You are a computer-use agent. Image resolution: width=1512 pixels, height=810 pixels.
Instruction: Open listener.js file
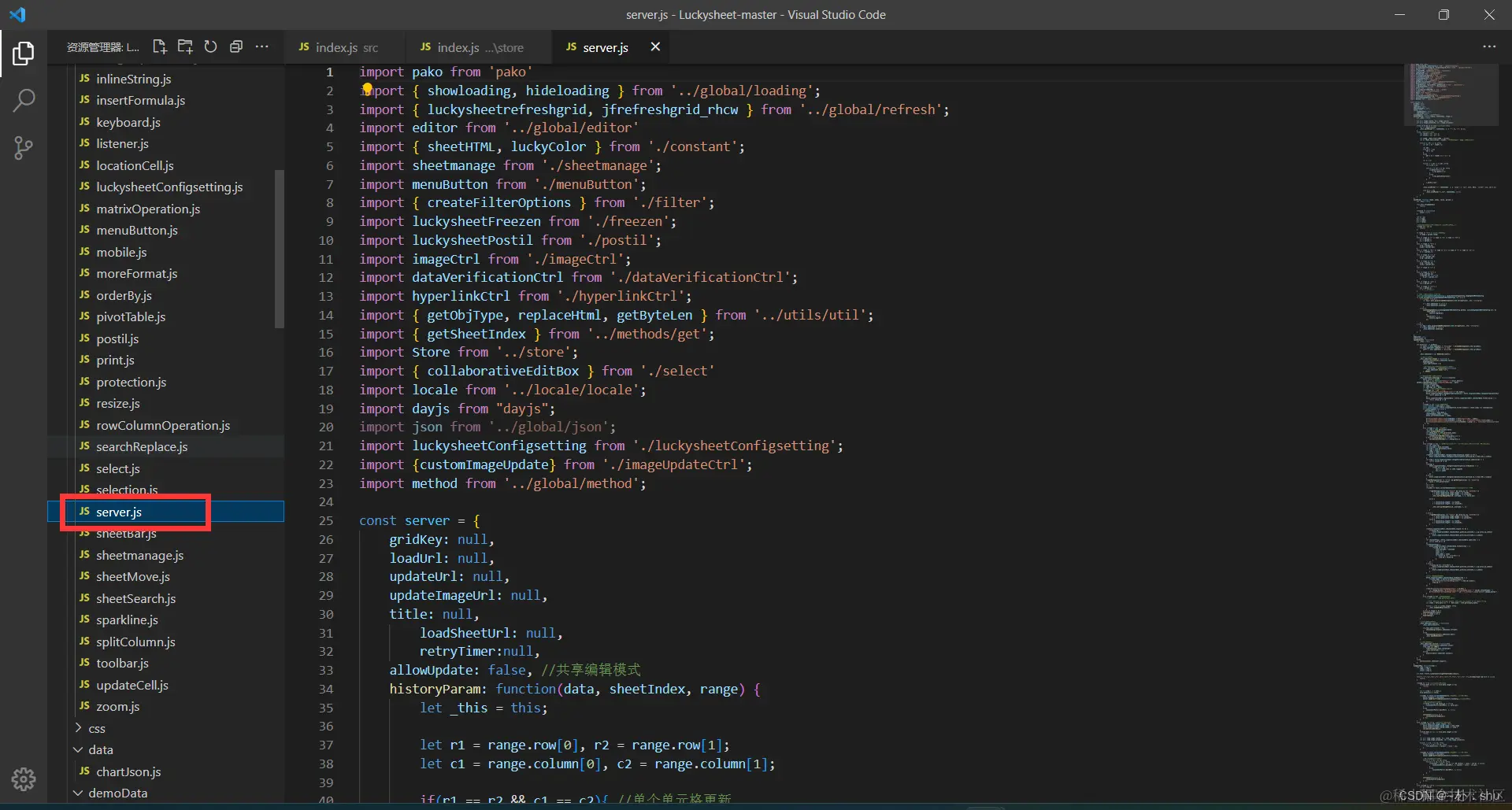pos(122,143)
